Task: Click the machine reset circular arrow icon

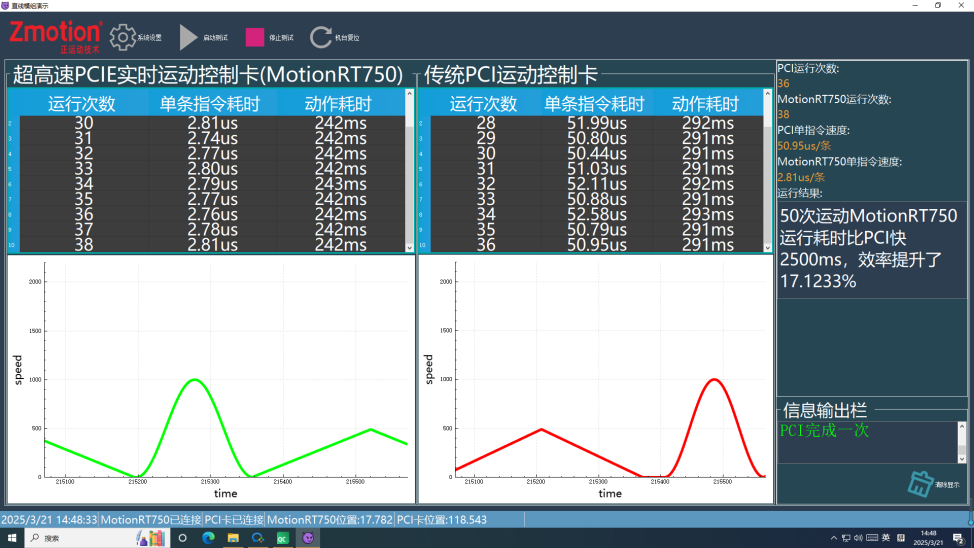Action: (x=321, y=37)
